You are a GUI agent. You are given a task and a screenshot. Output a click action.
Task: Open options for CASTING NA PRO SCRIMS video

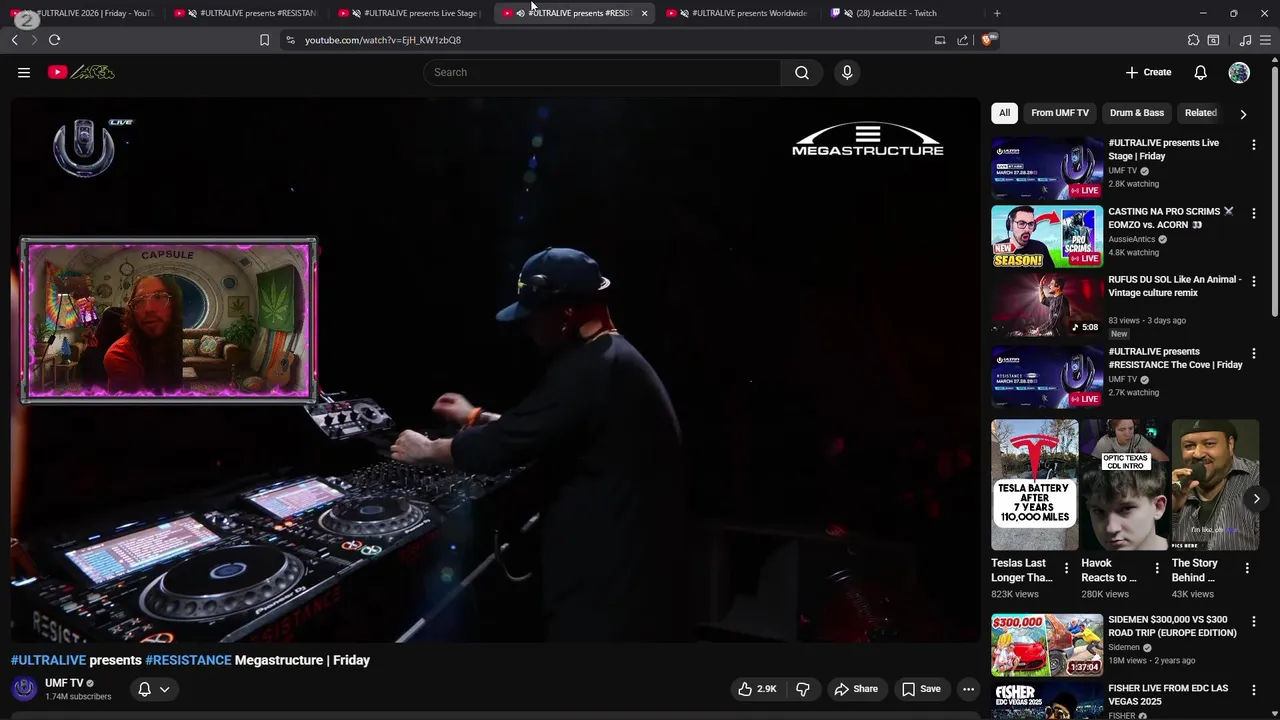point(1253,214)
